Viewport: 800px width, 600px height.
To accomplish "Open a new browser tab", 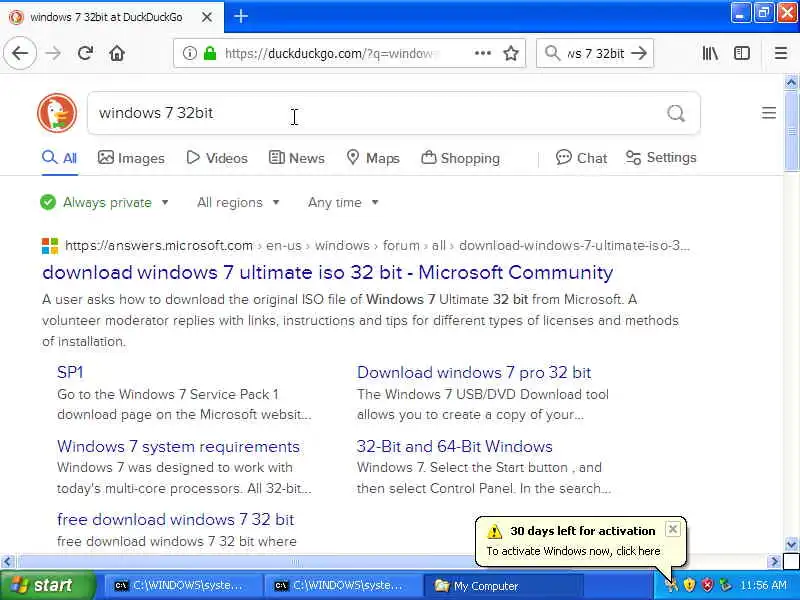I will pos(241,17).
